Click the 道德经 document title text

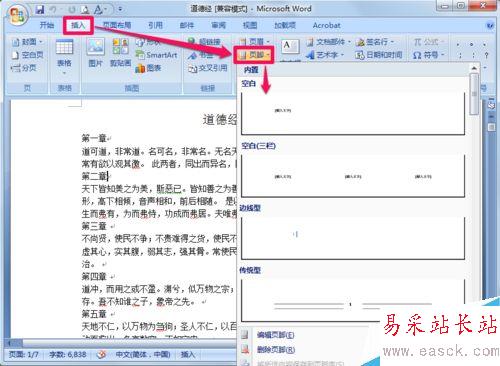tap(220, 119)
